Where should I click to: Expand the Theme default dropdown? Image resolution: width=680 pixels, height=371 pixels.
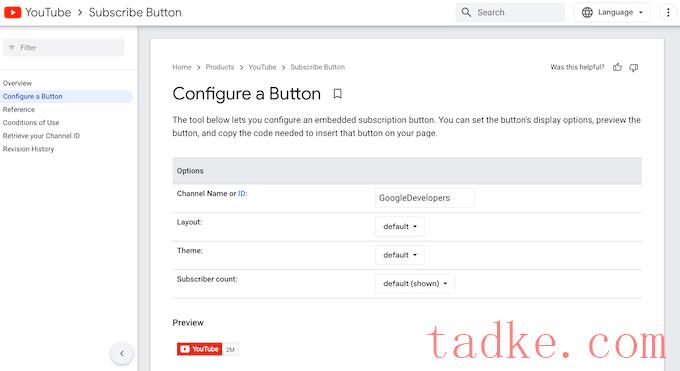coord(400,255)
